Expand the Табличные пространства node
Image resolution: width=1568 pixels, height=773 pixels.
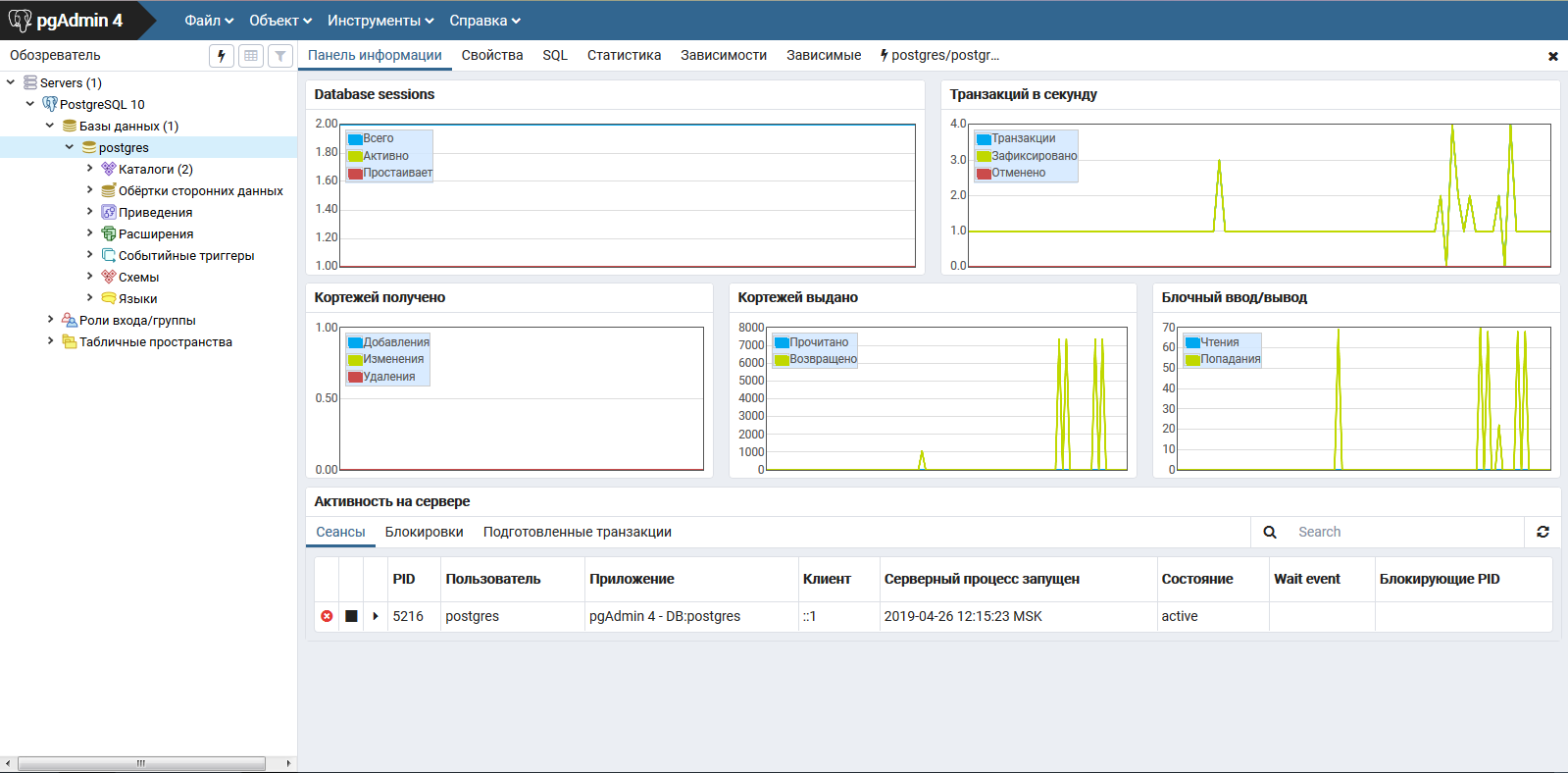[x=50, y=341]
